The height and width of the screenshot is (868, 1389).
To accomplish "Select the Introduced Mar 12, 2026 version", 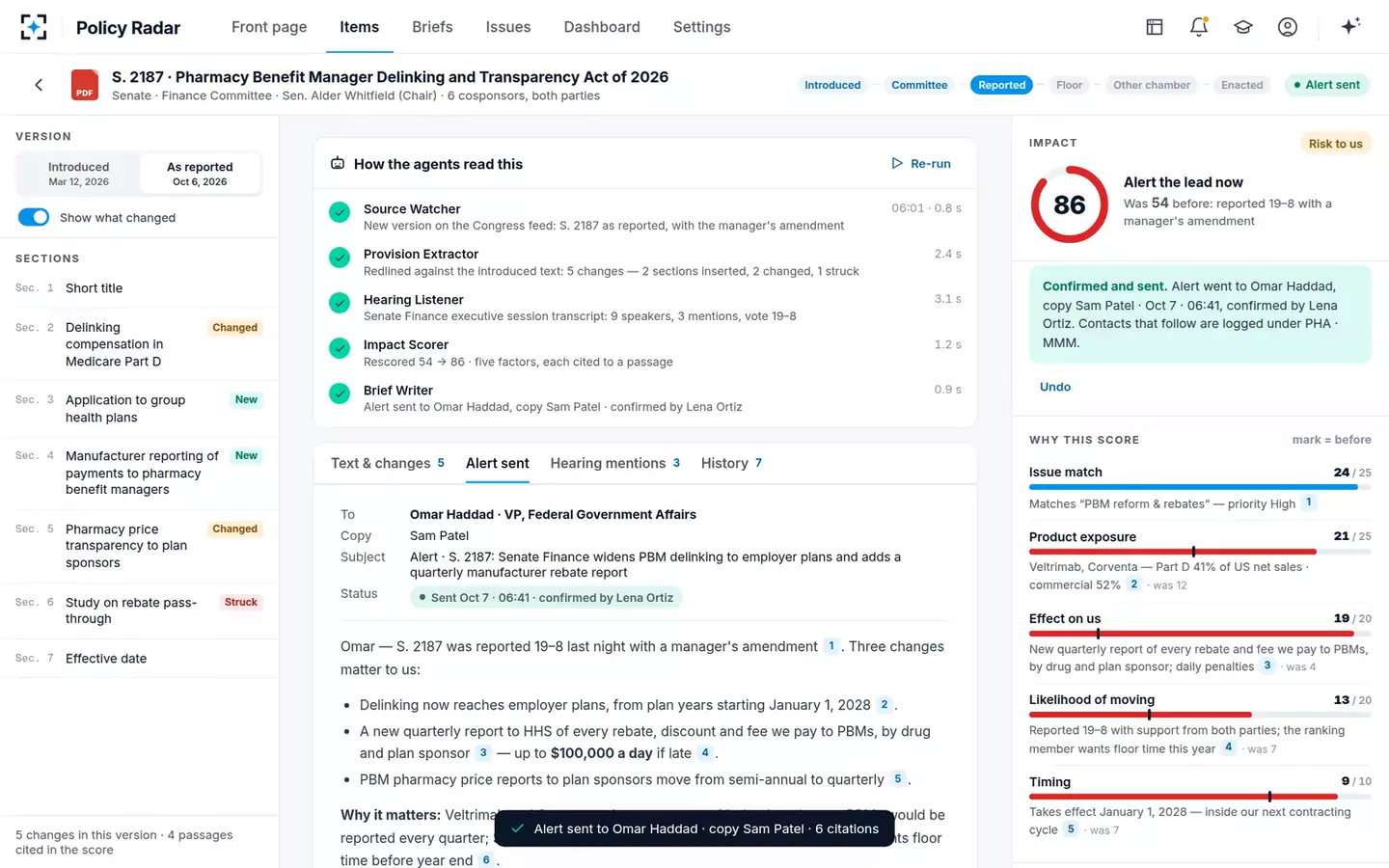I will tap(79, 174).
